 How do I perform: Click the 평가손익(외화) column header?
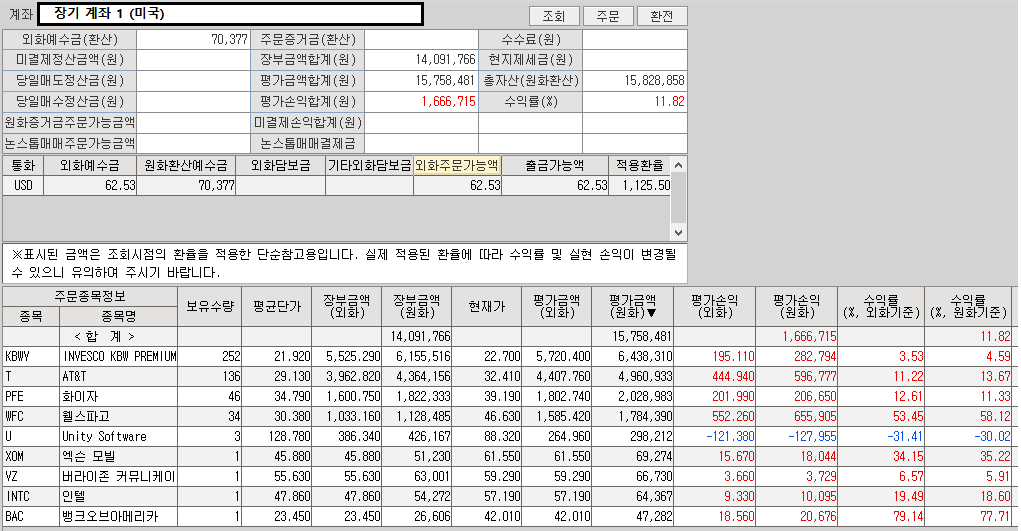pos(714,306)
